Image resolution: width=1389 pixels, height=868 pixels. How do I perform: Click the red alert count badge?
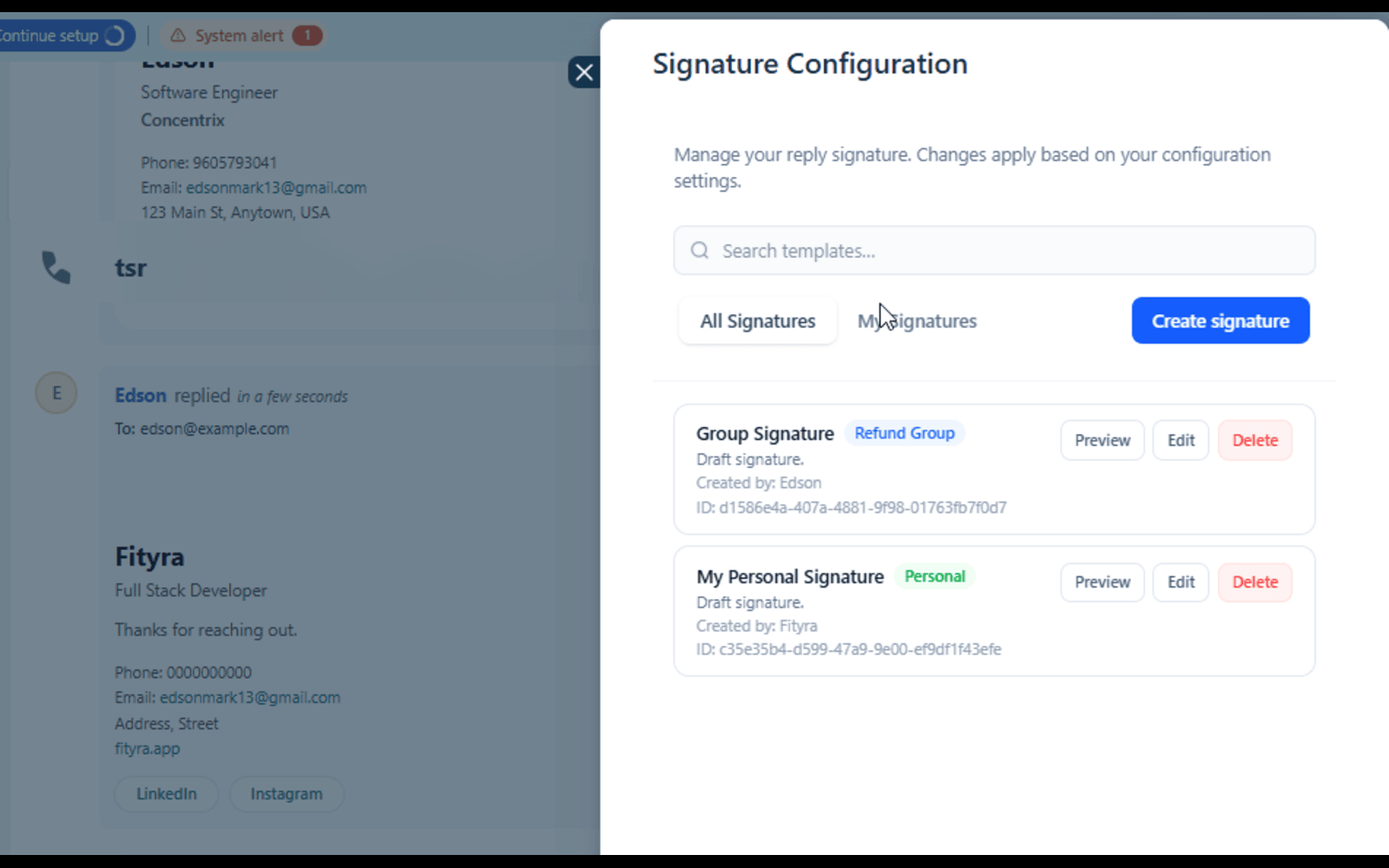(306, 36)
